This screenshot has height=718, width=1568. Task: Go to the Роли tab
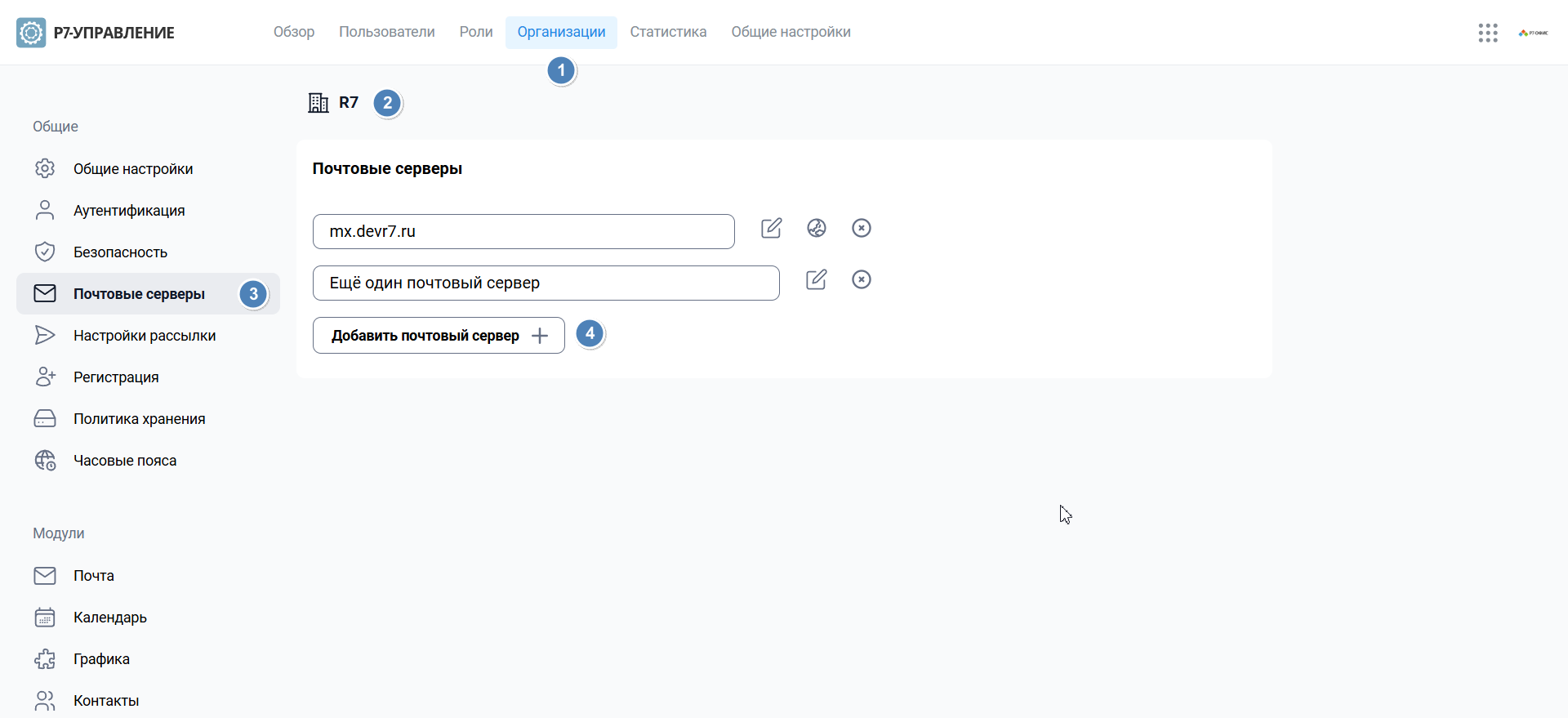[476, 33]
